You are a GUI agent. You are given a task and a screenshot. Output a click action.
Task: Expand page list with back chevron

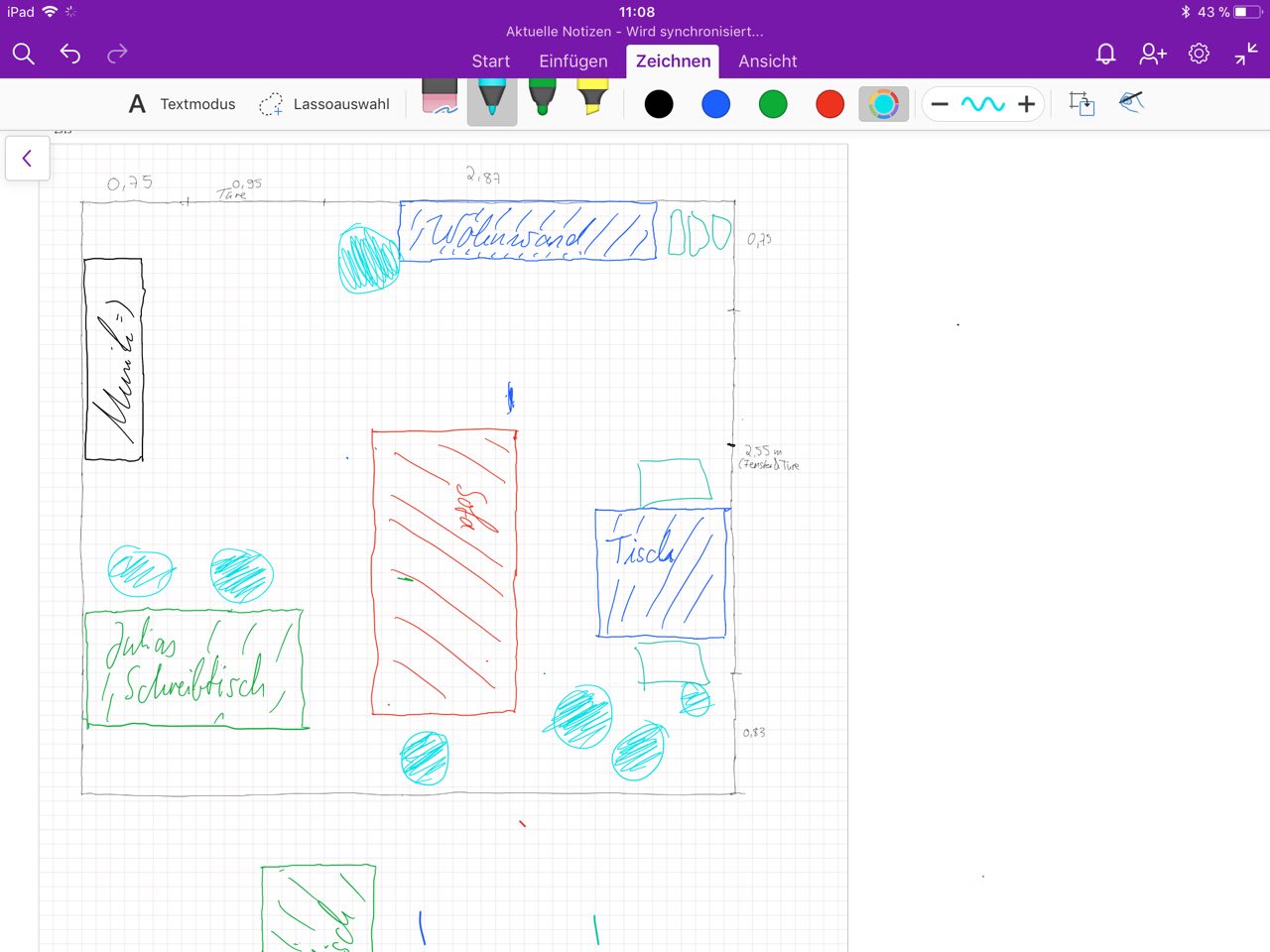click(x=27, y=158)
